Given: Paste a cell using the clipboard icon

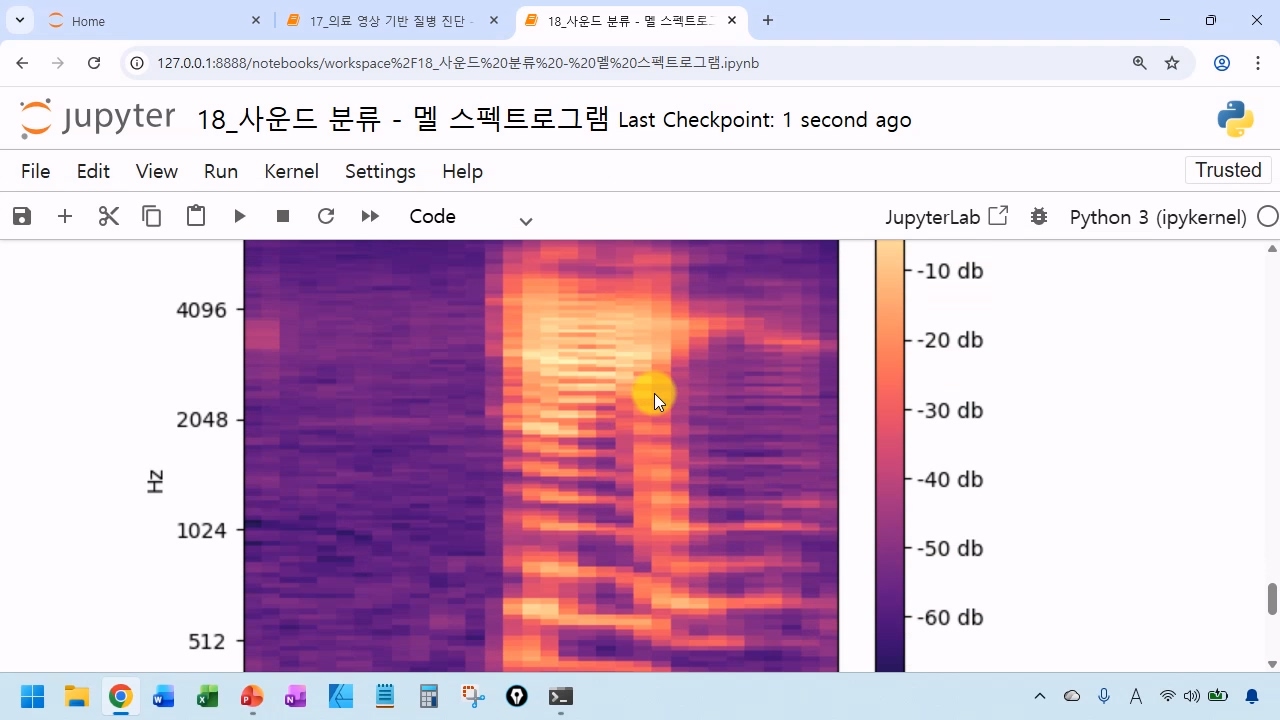Looking at the screenshot, I should tap(196, 216).
